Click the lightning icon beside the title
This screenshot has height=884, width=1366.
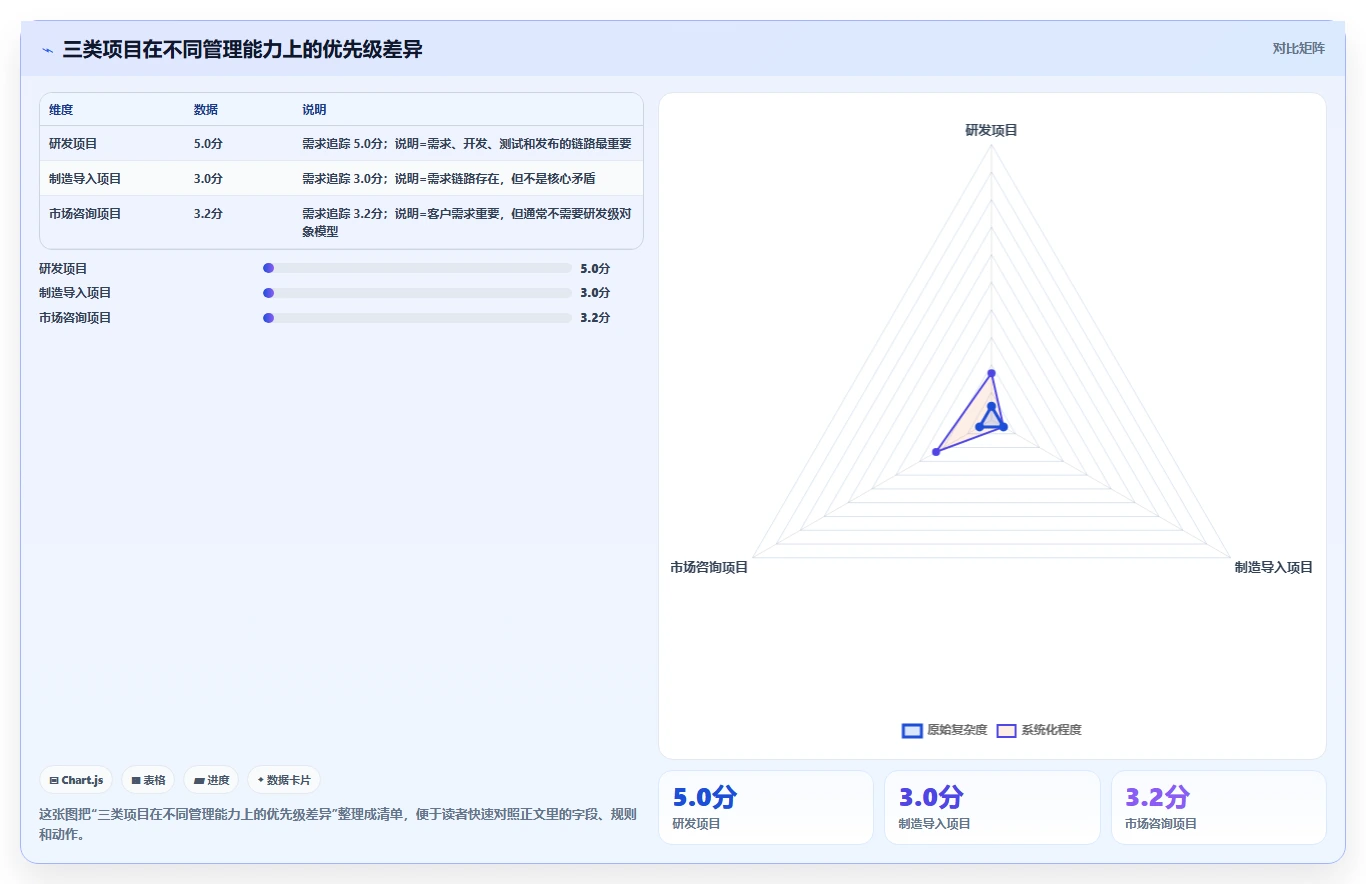click(x=47, y=50)
